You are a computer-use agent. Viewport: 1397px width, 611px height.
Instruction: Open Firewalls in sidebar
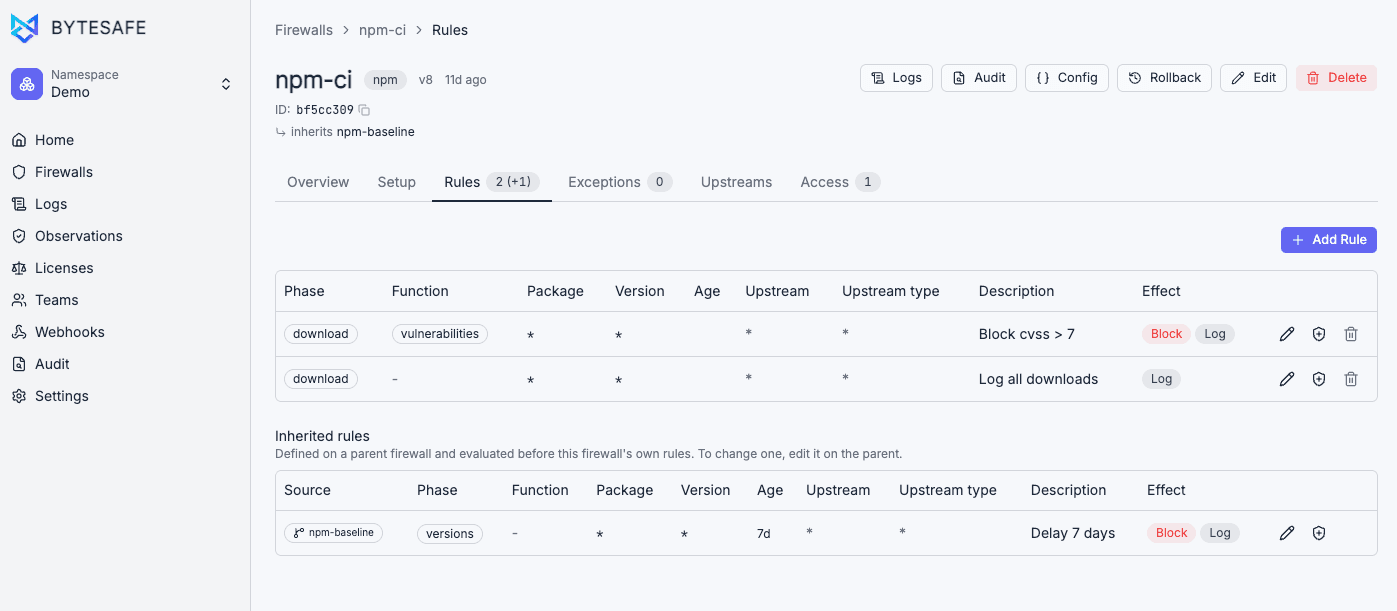click(63, 172)
